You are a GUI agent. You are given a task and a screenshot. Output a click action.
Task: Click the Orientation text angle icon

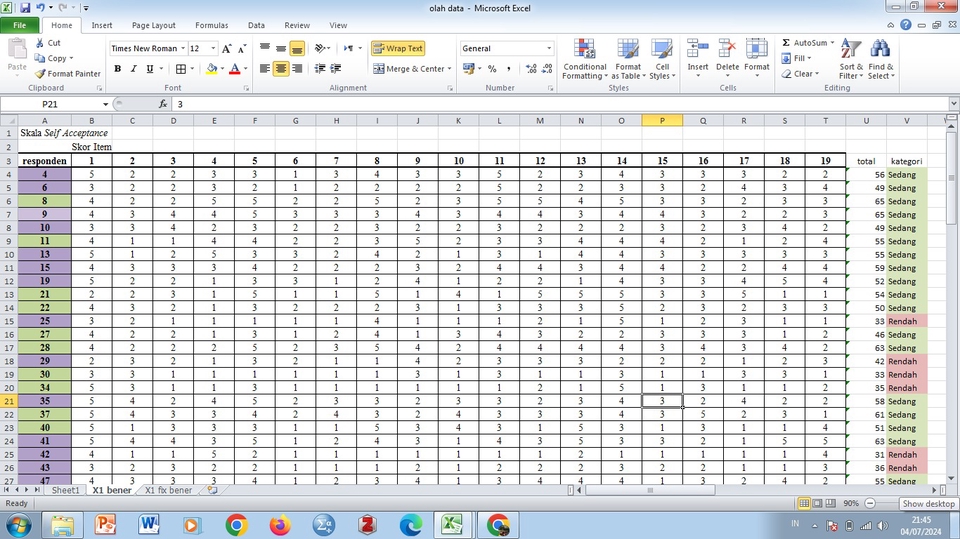320,48
